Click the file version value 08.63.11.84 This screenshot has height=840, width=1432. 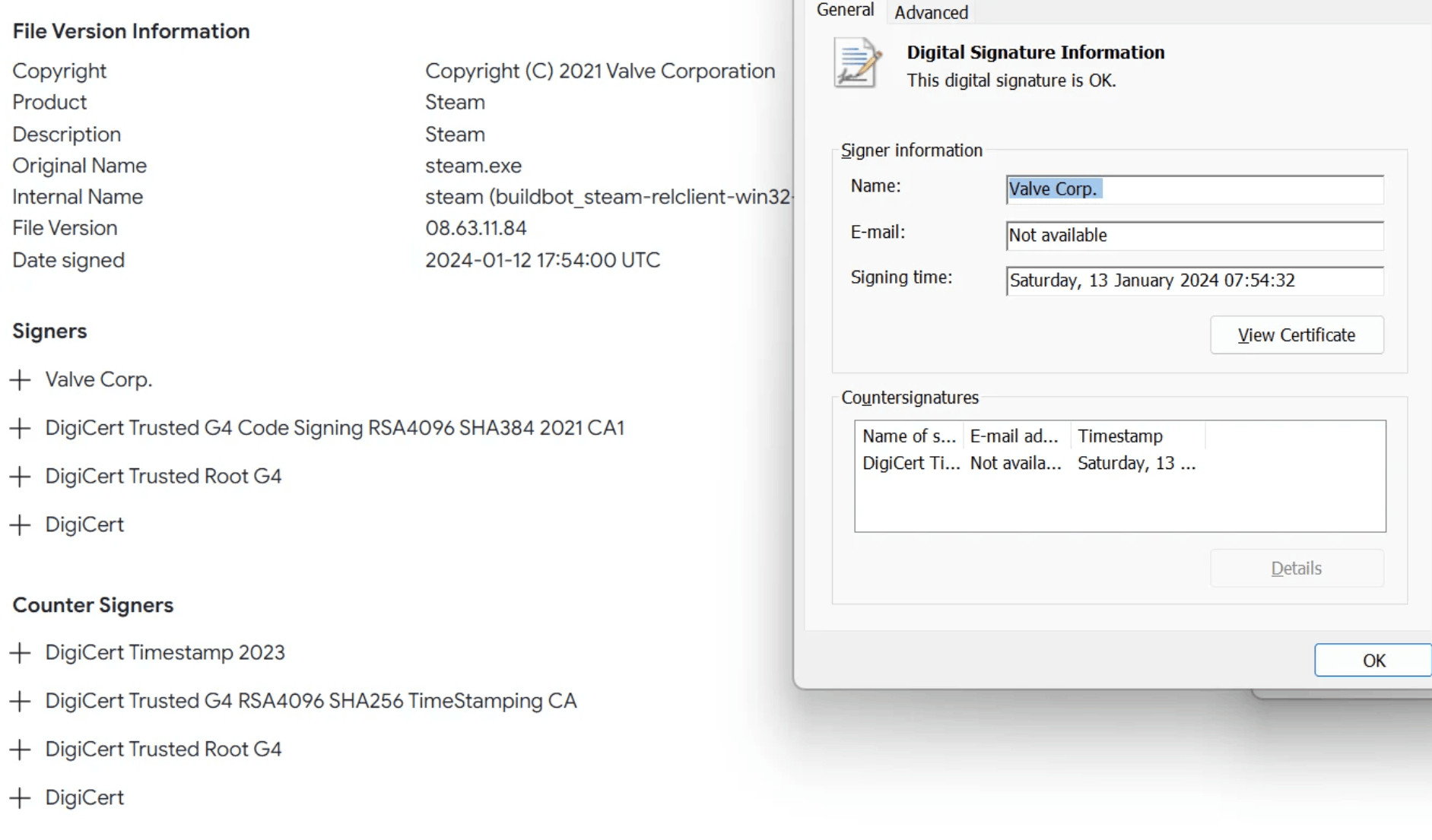(476, 228)
